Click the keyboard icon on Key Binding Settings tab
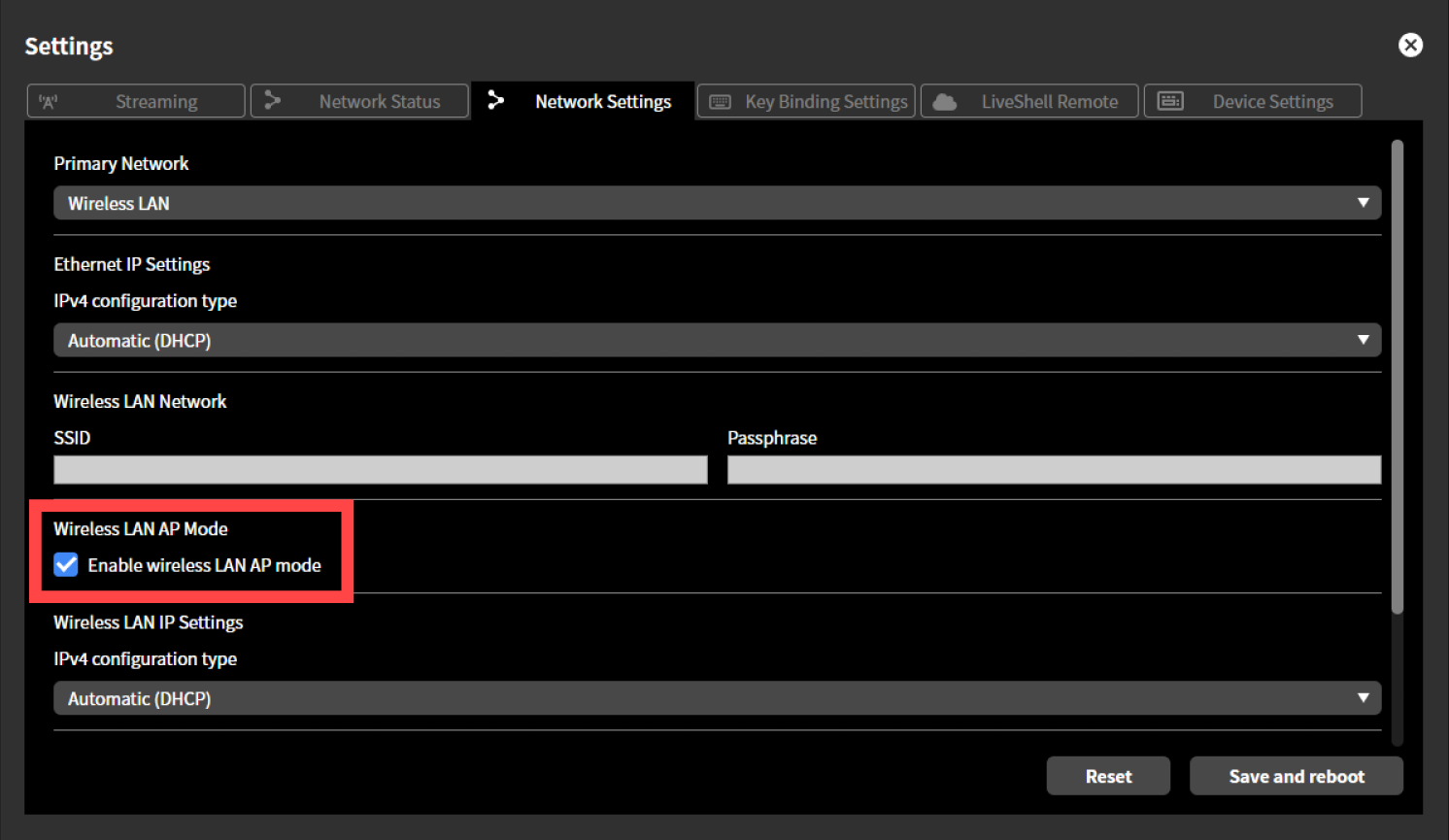Viewport: 1449px width, 840px height. tap(719, 101)
